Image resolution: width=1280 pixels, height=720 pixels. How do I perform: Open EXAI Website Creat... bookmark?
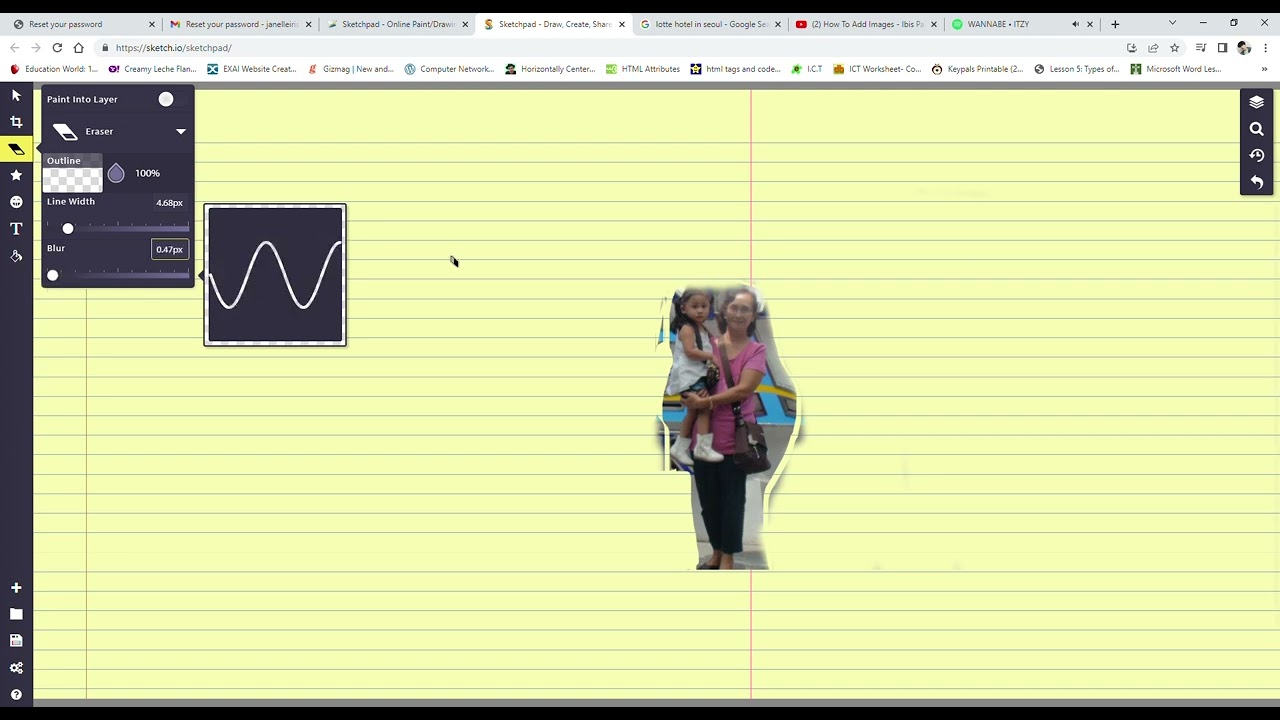click(252, 69)
